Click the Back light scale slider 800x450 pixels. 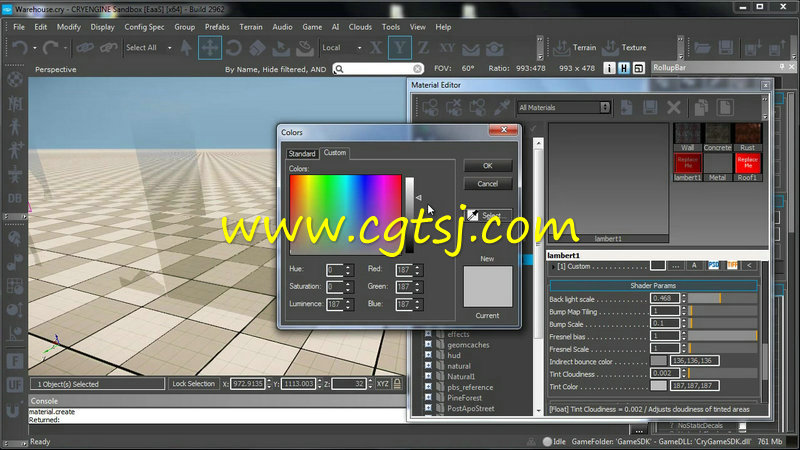click(x=722, y=298)
